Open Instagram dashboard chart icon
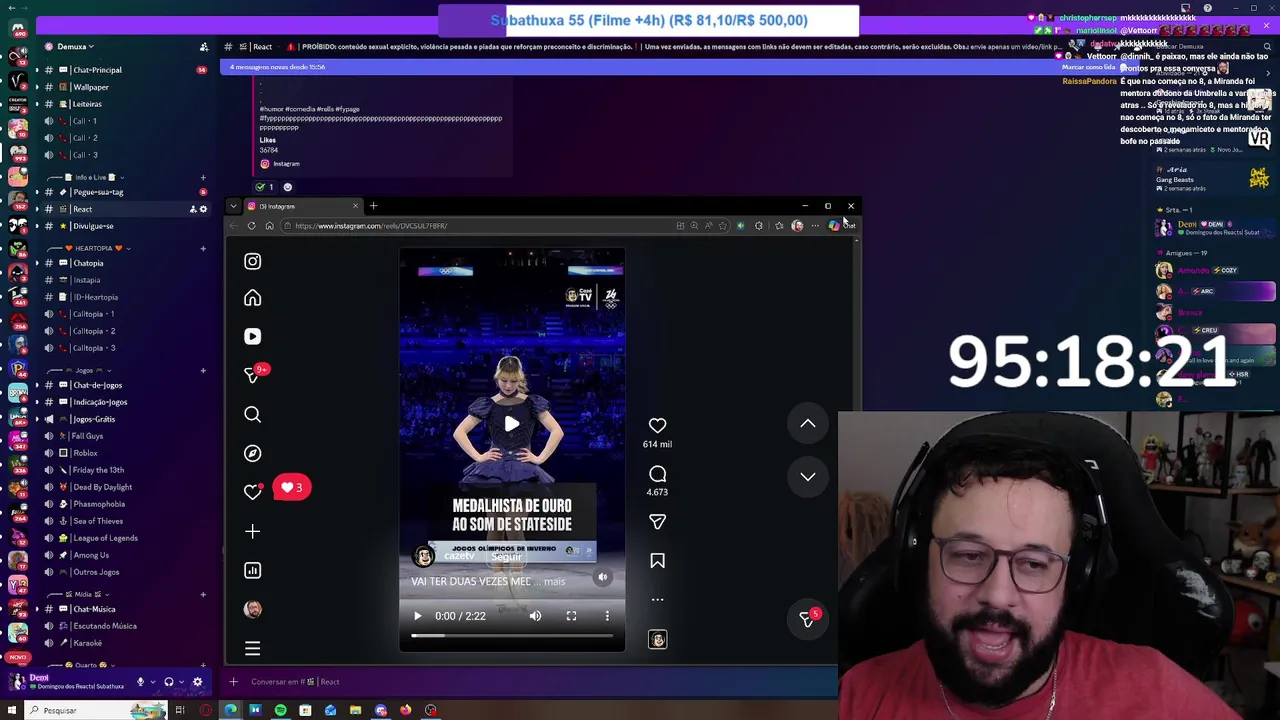 252,570
